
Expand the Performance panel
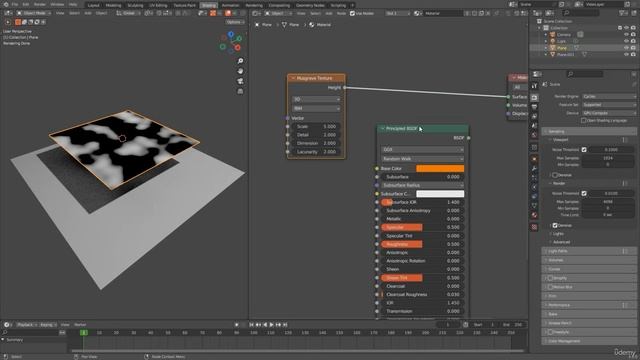(589, 305)
